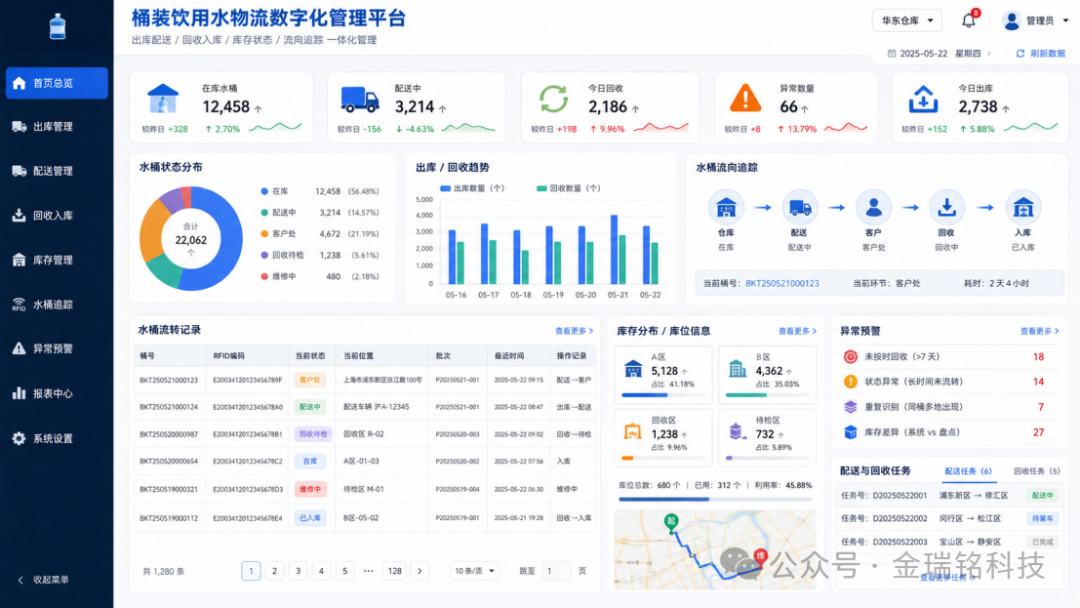Click the date forward chevron after 星期四
1080x608 pixels.
(x=989, y=53)
